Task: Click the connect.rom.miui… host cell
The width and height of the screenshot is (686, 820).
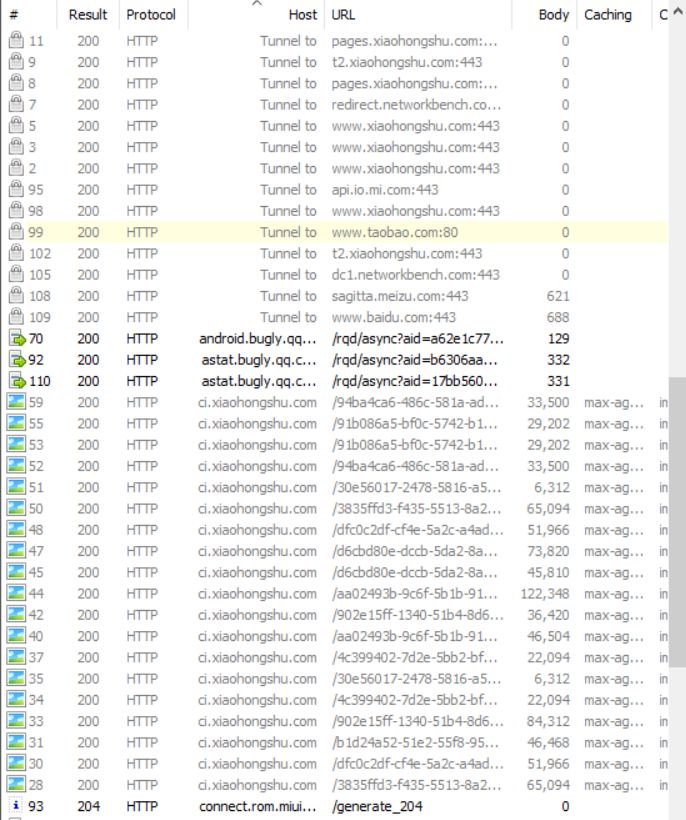Action: pos(258,806)
